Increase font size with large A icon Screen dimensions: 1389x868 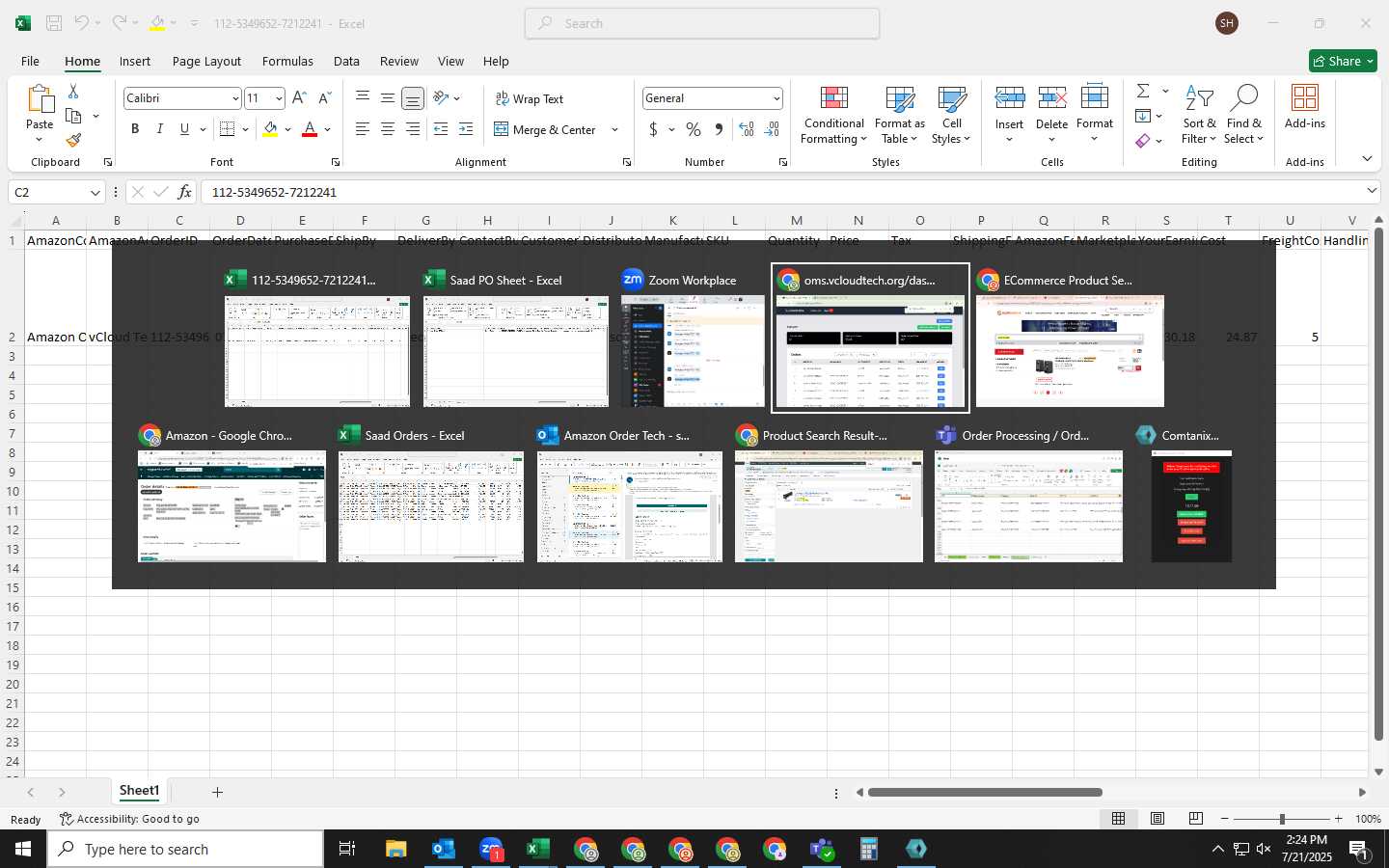coord(299,98)
